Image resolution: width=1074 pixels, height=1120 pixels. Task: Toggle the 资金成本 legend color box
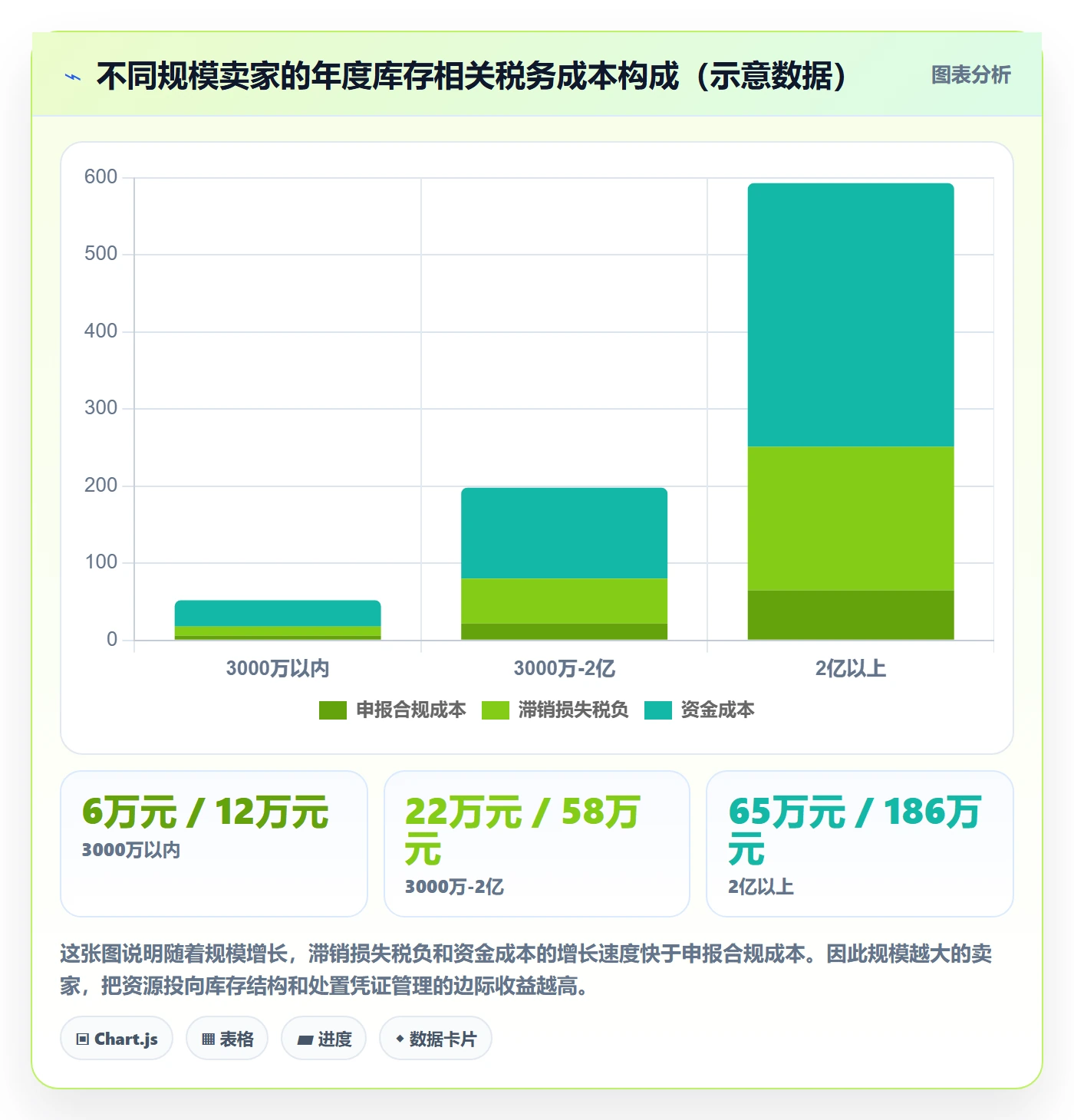pyautogui.click(x=658, y=710)
